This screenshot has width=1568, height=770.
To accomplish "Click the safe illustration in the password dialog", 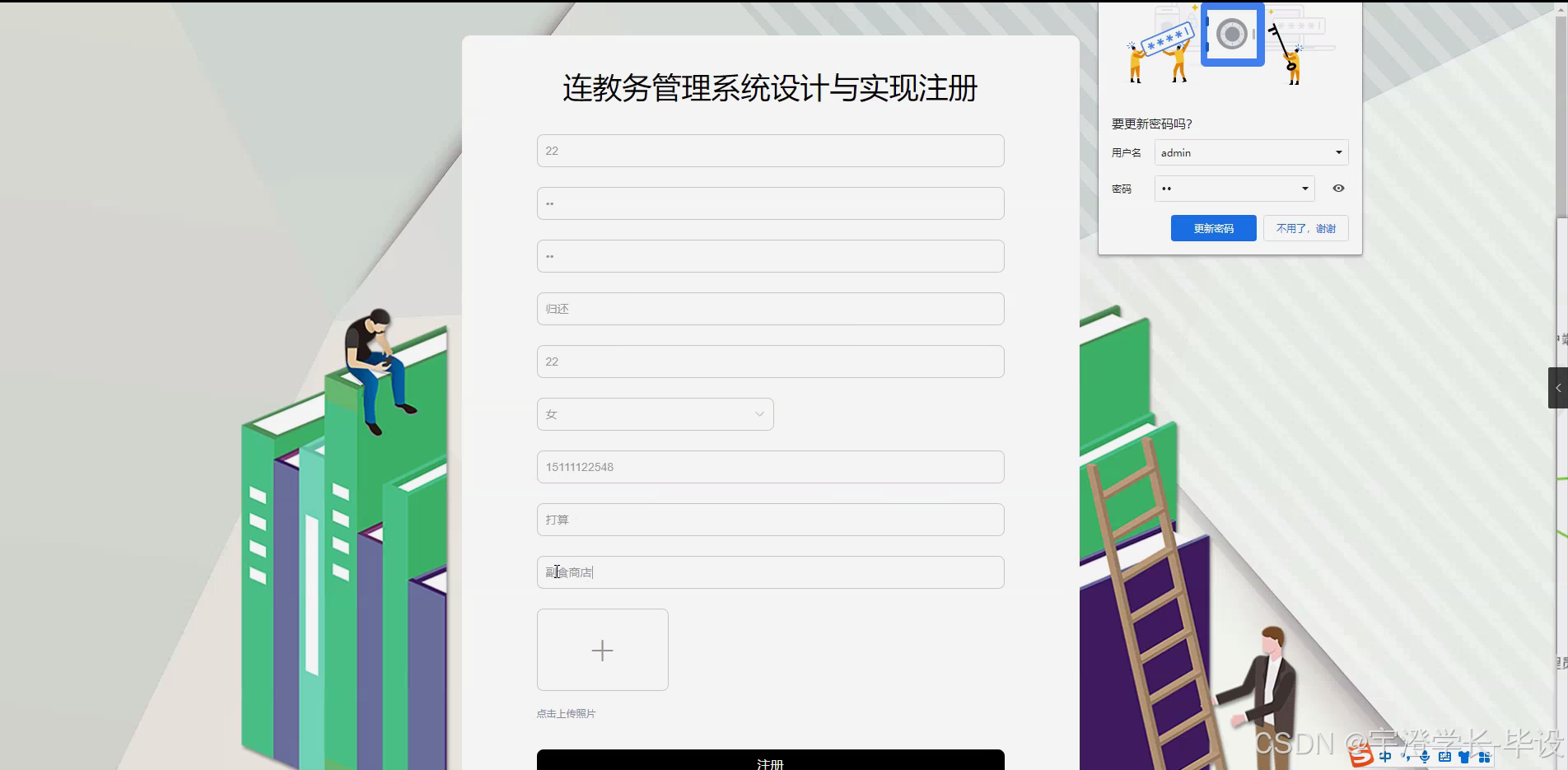I will point(1232,34).
